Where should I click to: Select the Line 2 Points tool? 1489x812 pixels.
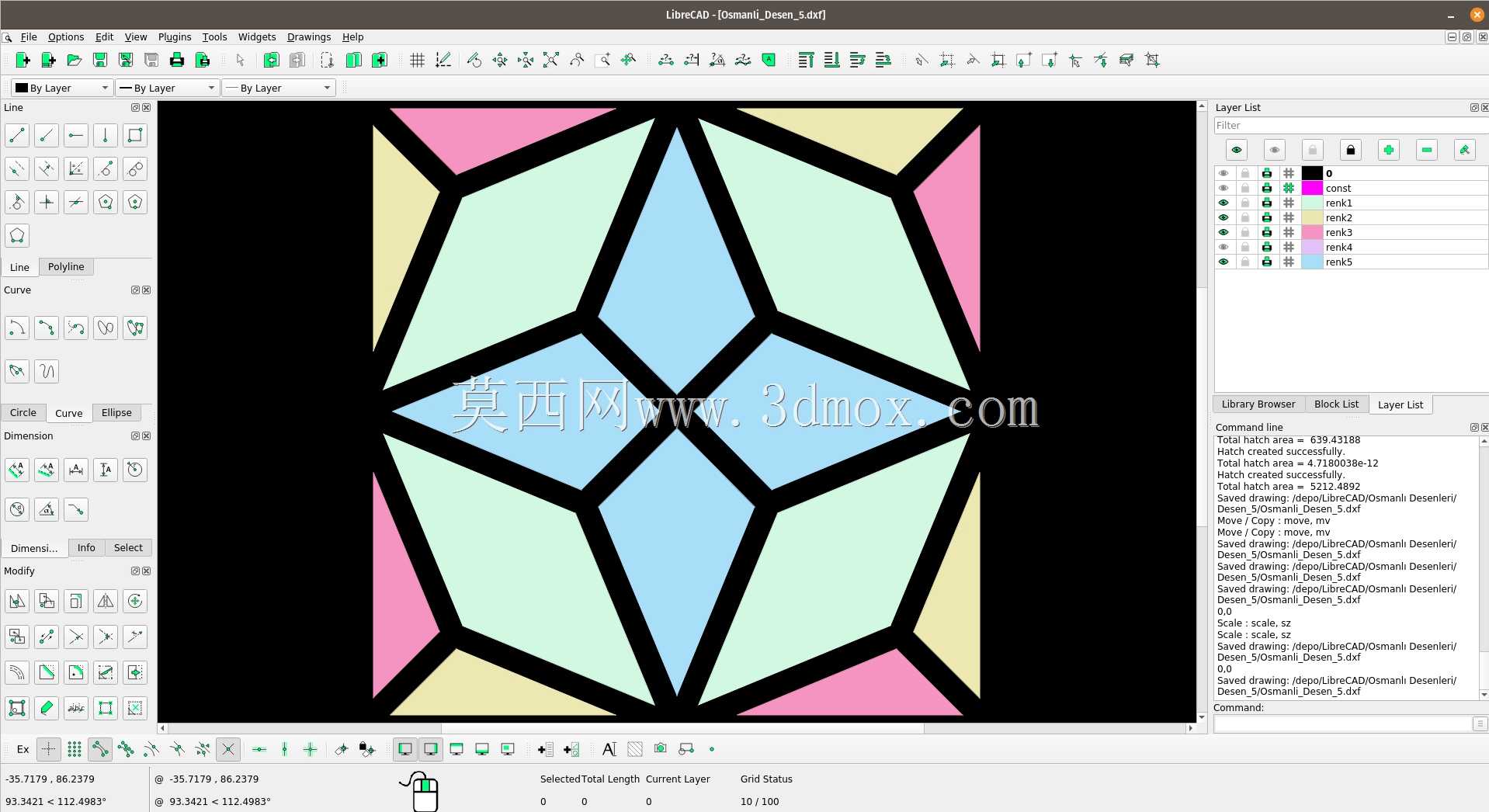pyautogui.click(x=17, y=136)
